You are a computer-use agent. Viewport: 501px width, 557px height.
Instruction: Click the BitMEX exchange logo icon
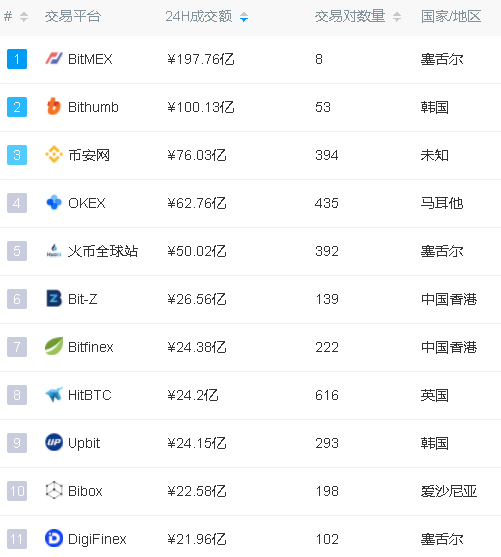point(54,59)
